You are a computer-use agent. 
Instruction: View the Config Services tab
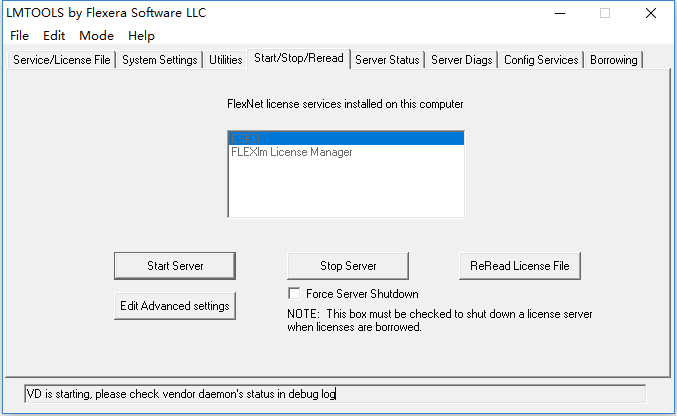point(541,60)
